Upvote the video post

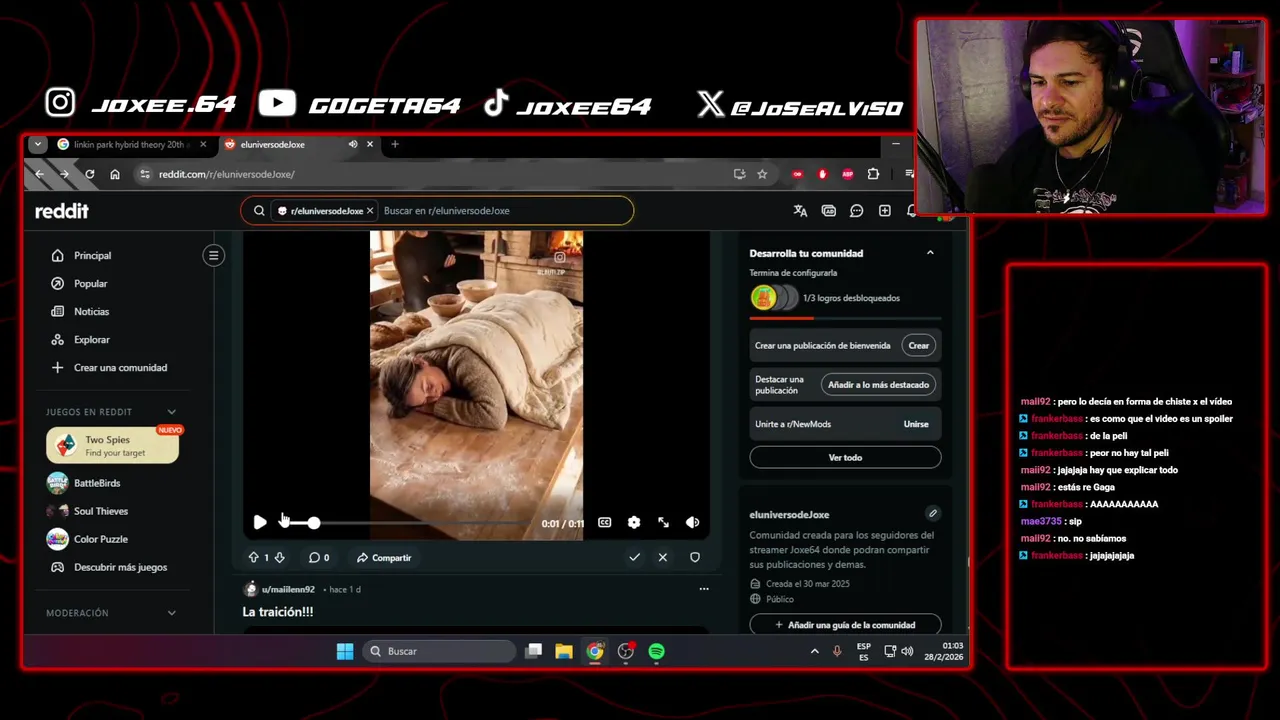(x=253, y=557)
